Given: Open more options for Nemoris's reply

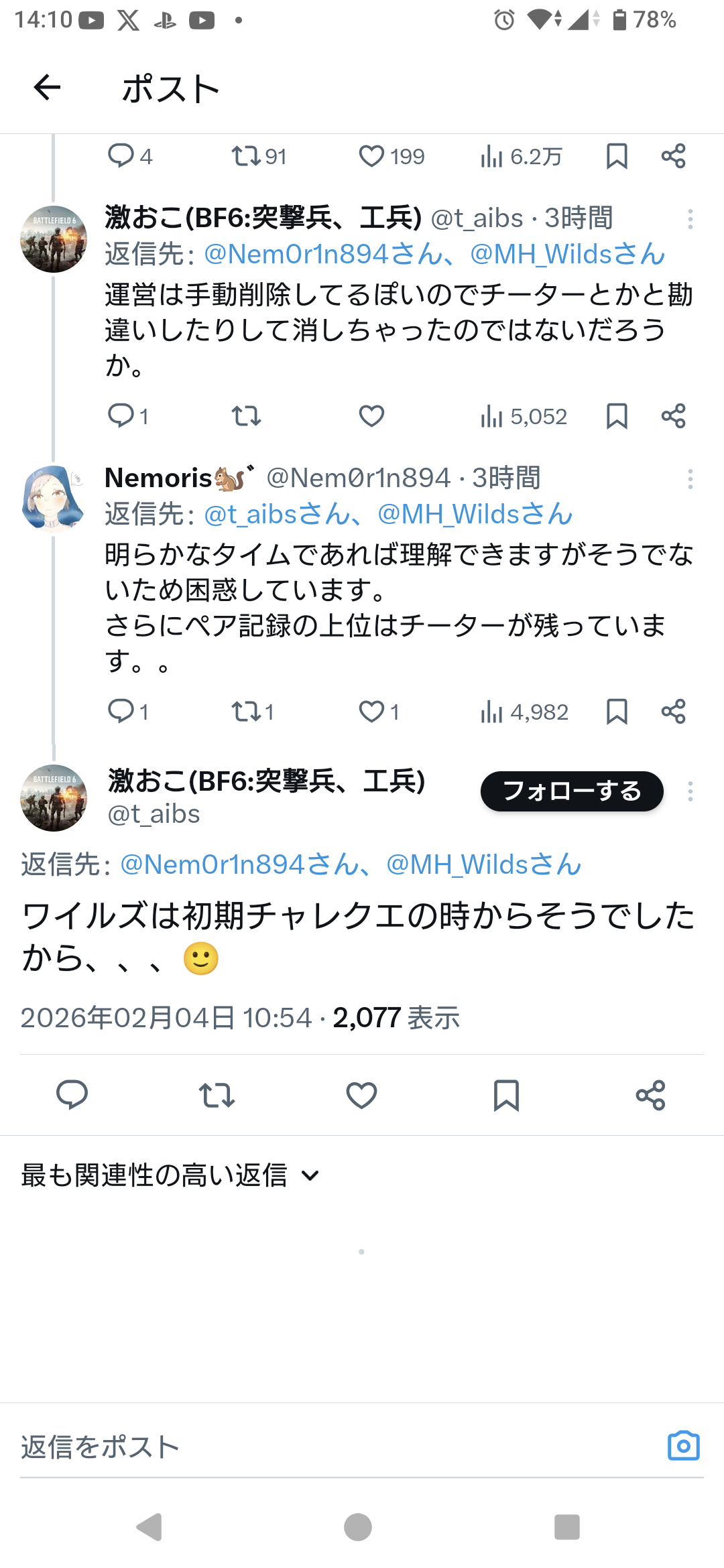Looking at the screenshot, I should [x=690, y=479].
